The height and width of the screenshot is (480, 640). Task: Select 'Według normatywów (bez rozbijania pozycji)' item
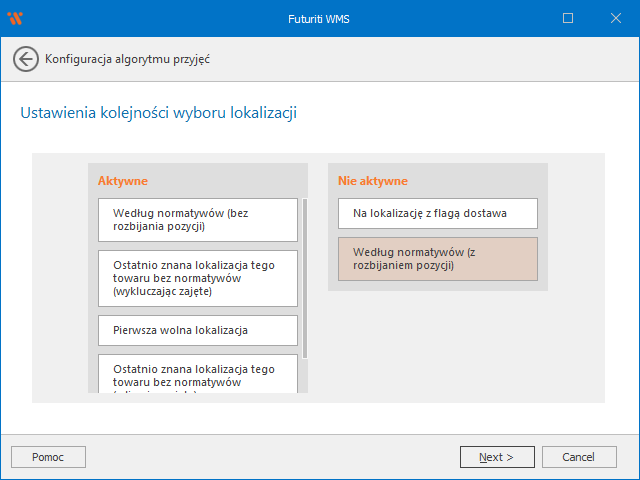pos(198,220)
